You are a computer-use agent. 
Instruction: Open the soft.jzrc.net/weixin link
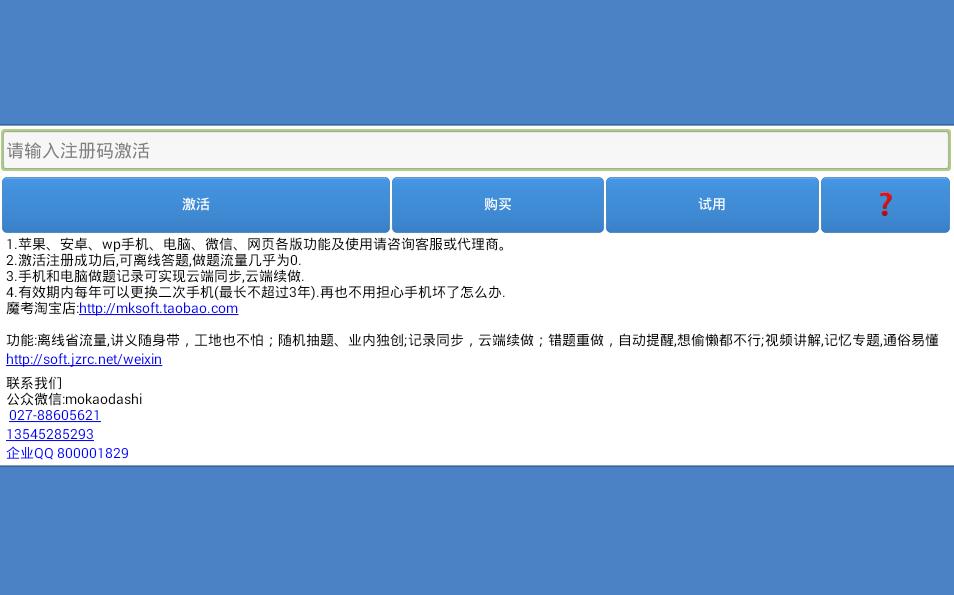pyautogui.click(x=84, y=360)
